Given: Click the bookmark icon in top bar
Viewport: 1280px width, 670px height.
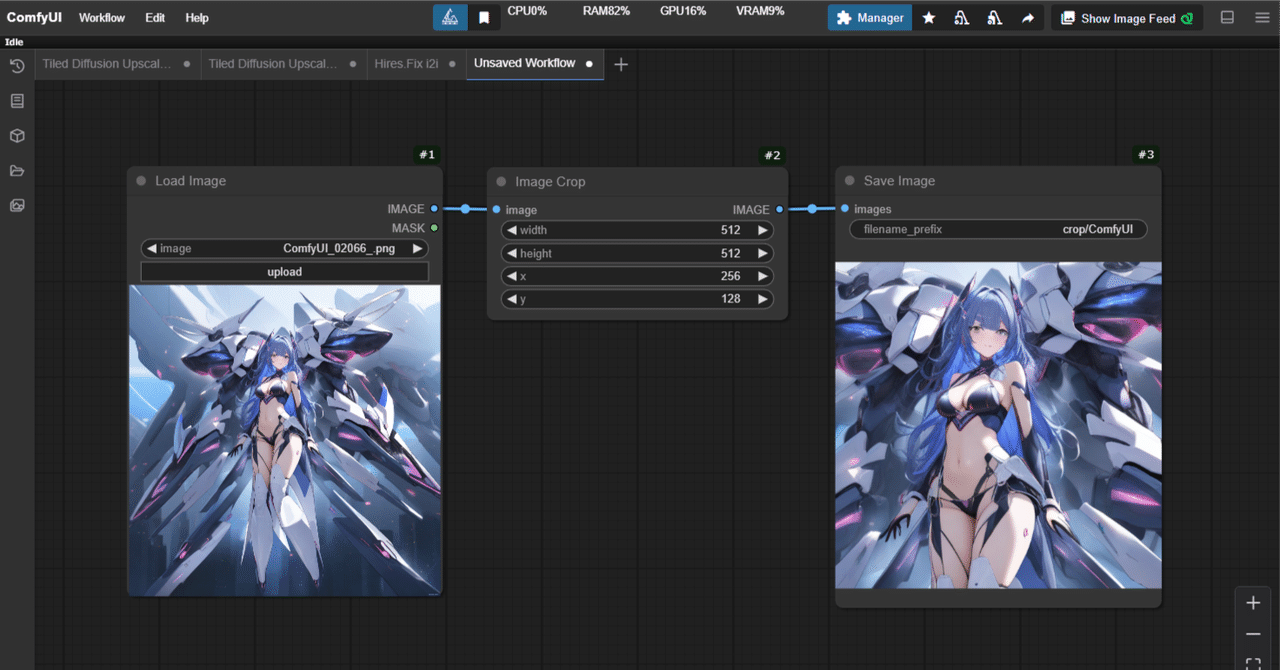Looking at the screenshot, I should 484,17.
